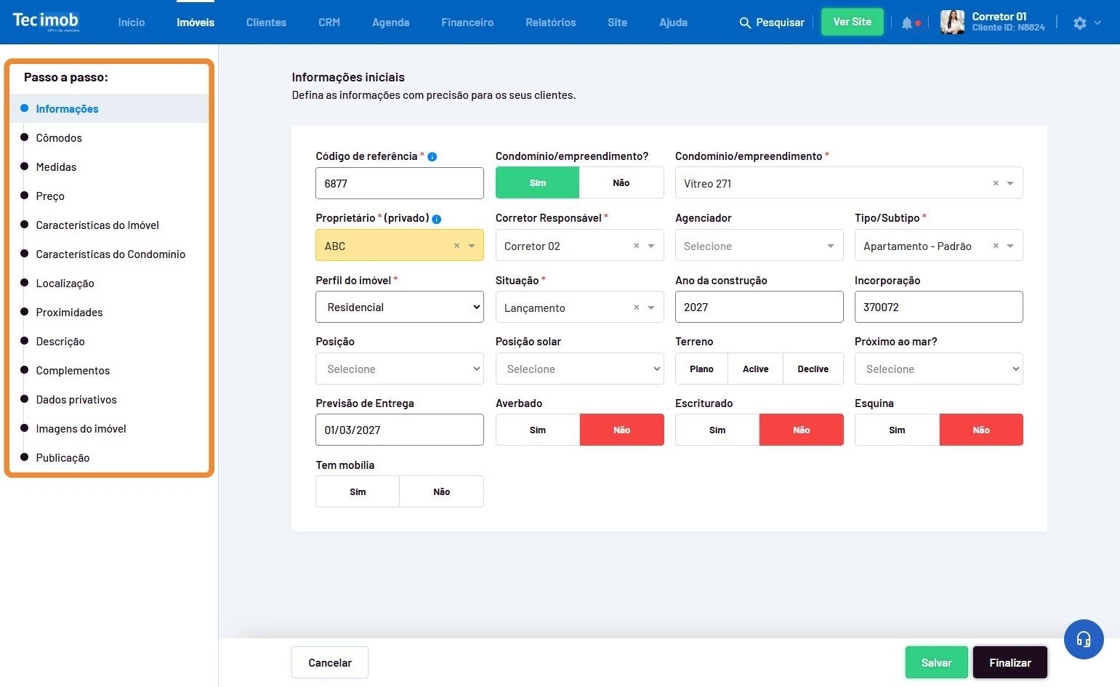This screenshot has height=687, width=1120.
Task: Click the Previsão de Entrega date field
Action: pos(399,430)
